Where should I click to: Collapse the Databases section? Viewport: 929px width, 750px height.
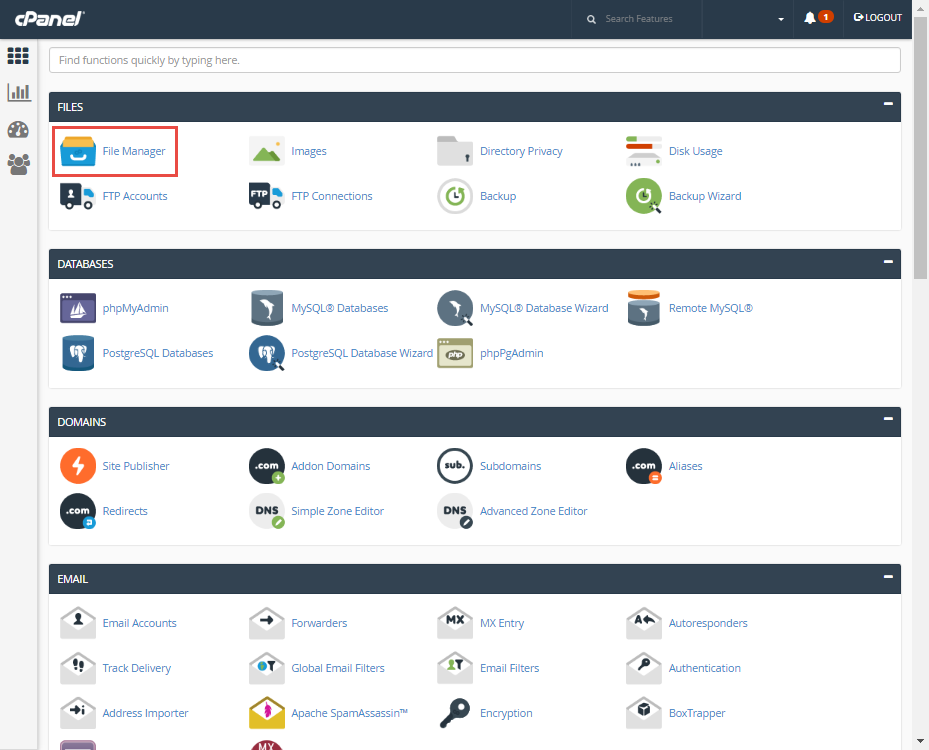[887, 263]
